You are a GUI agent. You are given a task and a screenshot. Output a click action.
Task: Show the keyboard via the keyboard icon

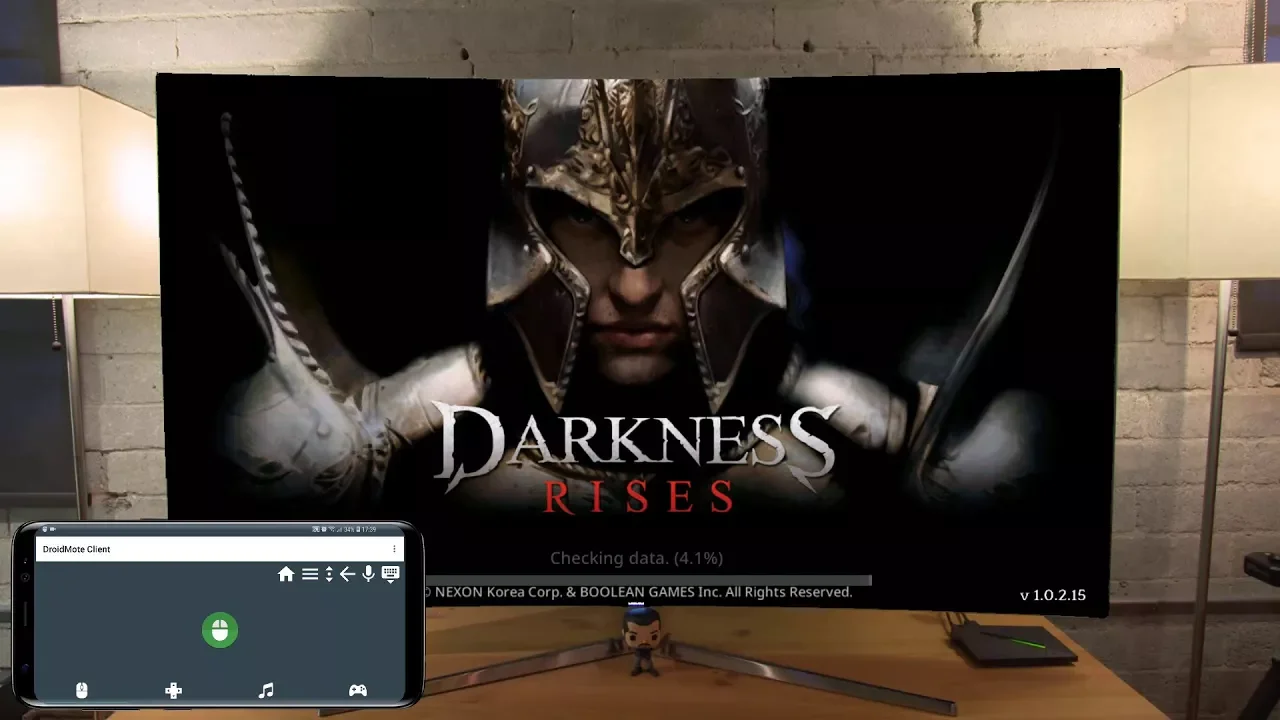(391, 574)
